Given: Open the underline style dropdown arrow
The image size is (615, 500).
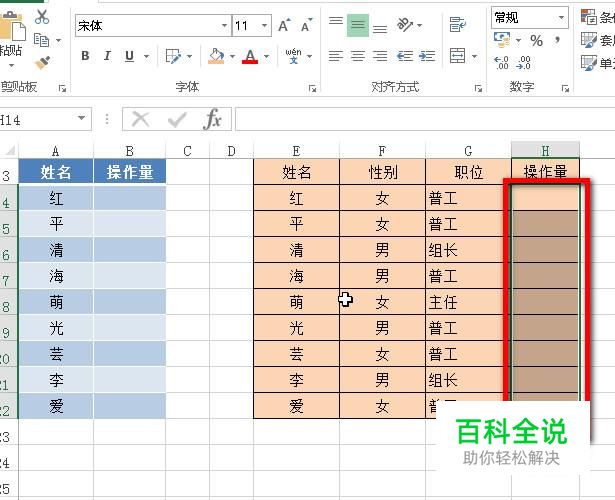Looking at the screenshot, I should [146, 56].
